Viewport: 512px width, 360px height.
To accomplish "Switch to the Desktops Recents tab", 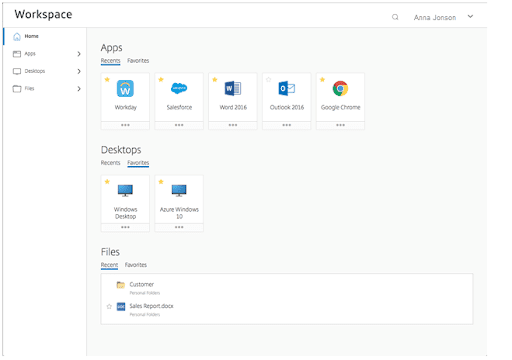I will (110, 163).
